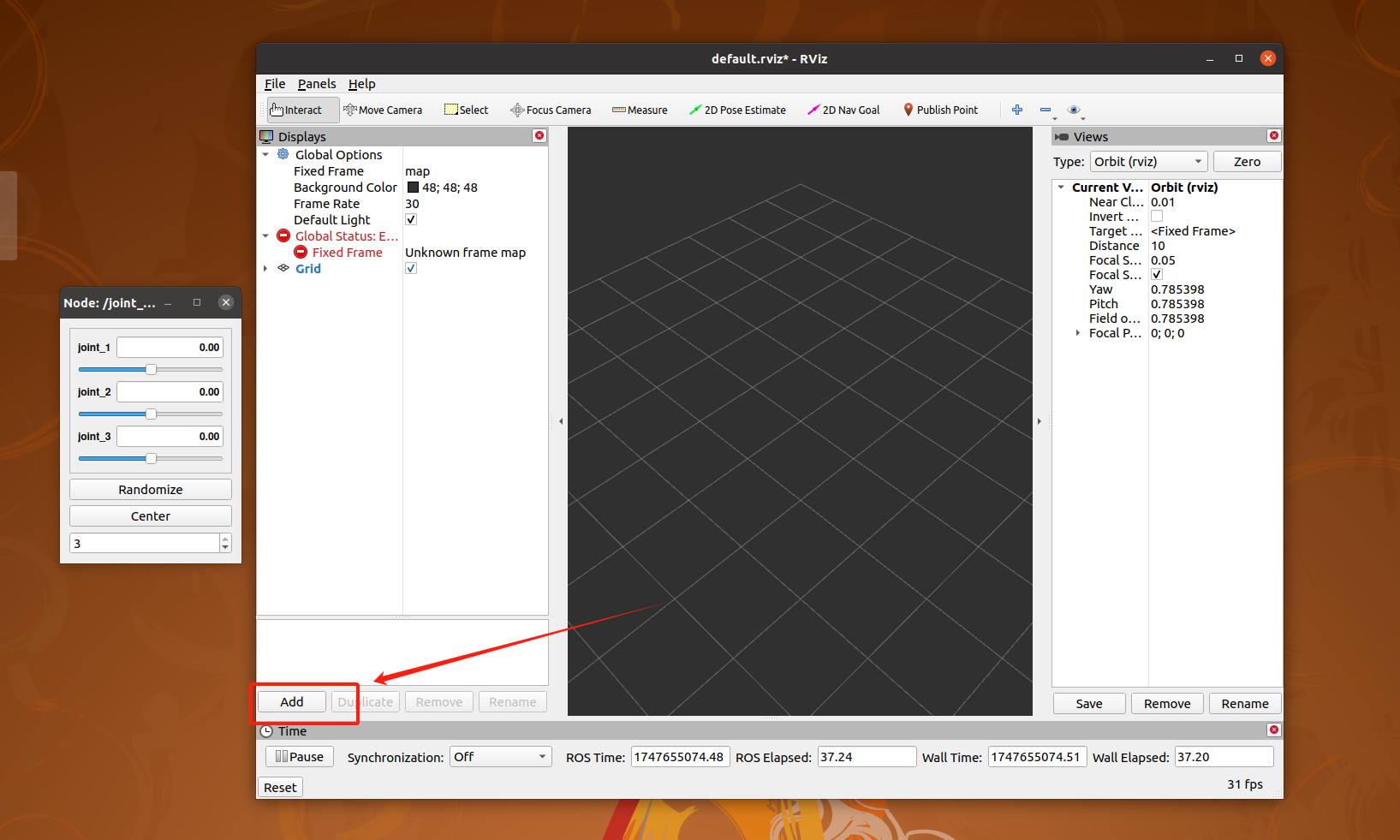Click the Global Options gear icon
This screenshot has height=840, width=1400.
(283, 154)
